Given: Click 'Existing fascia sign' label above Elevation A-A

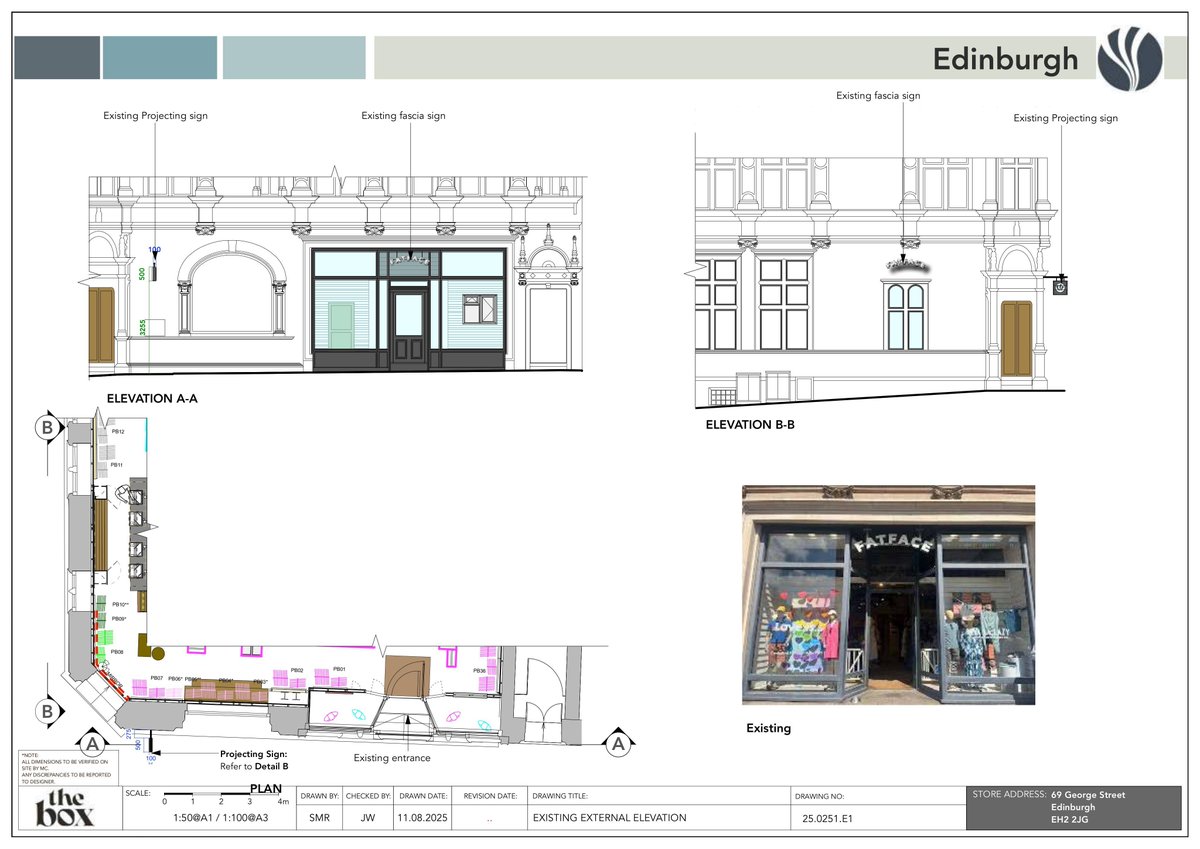Looking at the screenshot, I should pos(403,116).
